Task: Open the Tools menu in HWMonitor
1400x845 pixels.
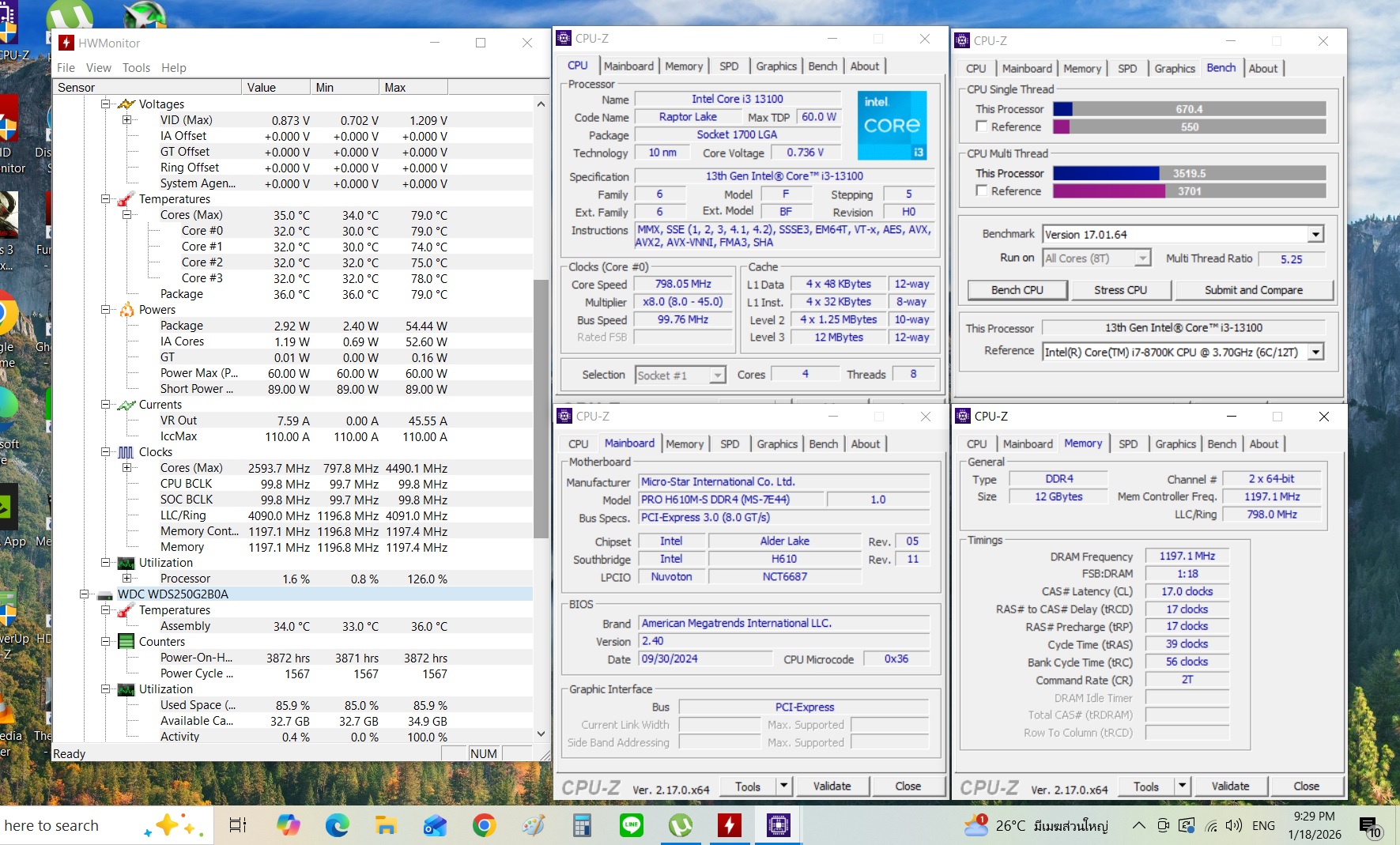Action: (x=136, y=68)
